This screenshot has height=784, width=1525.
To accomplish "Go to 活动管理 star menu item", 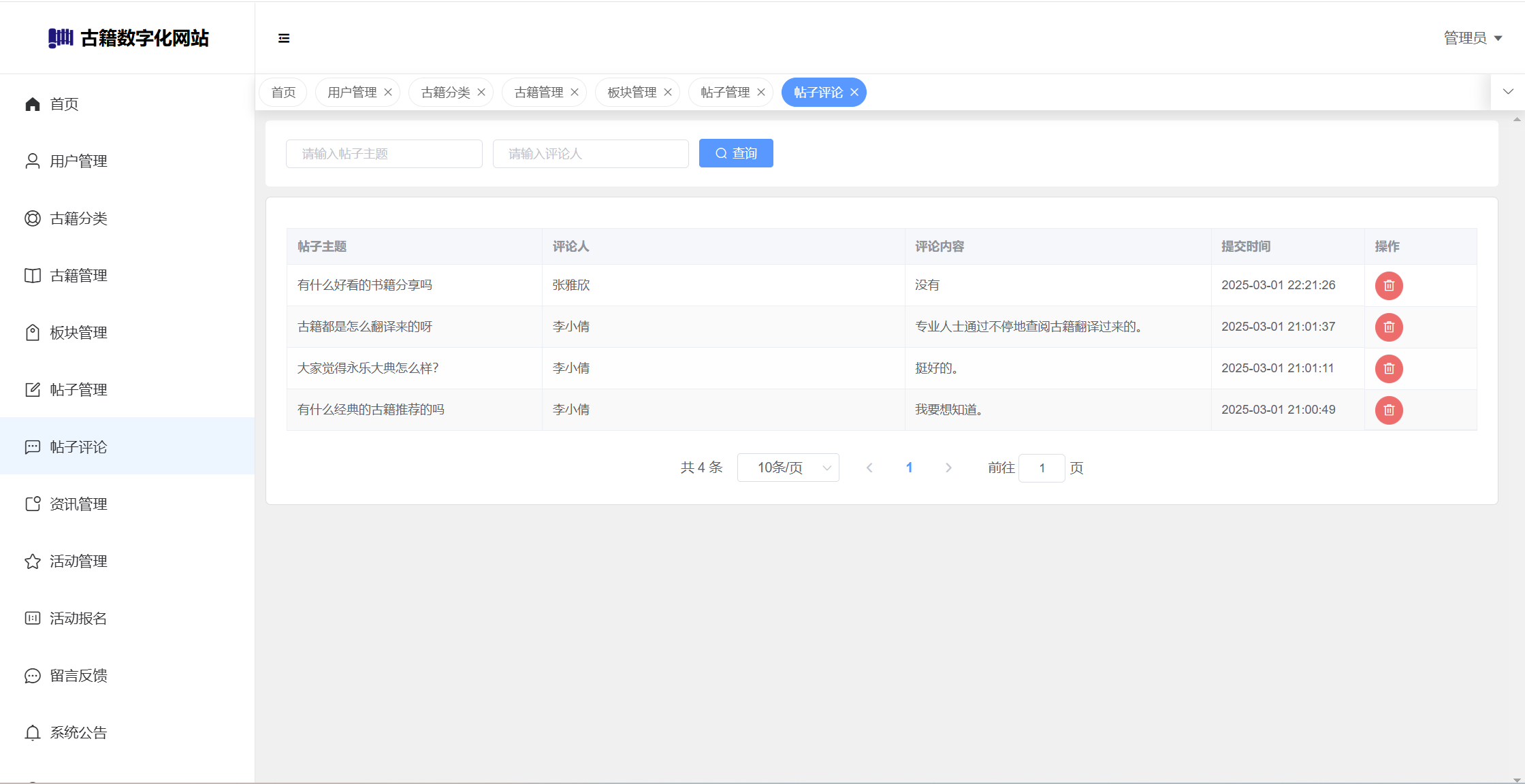I will pyautogui.click(x=78, y=561).
